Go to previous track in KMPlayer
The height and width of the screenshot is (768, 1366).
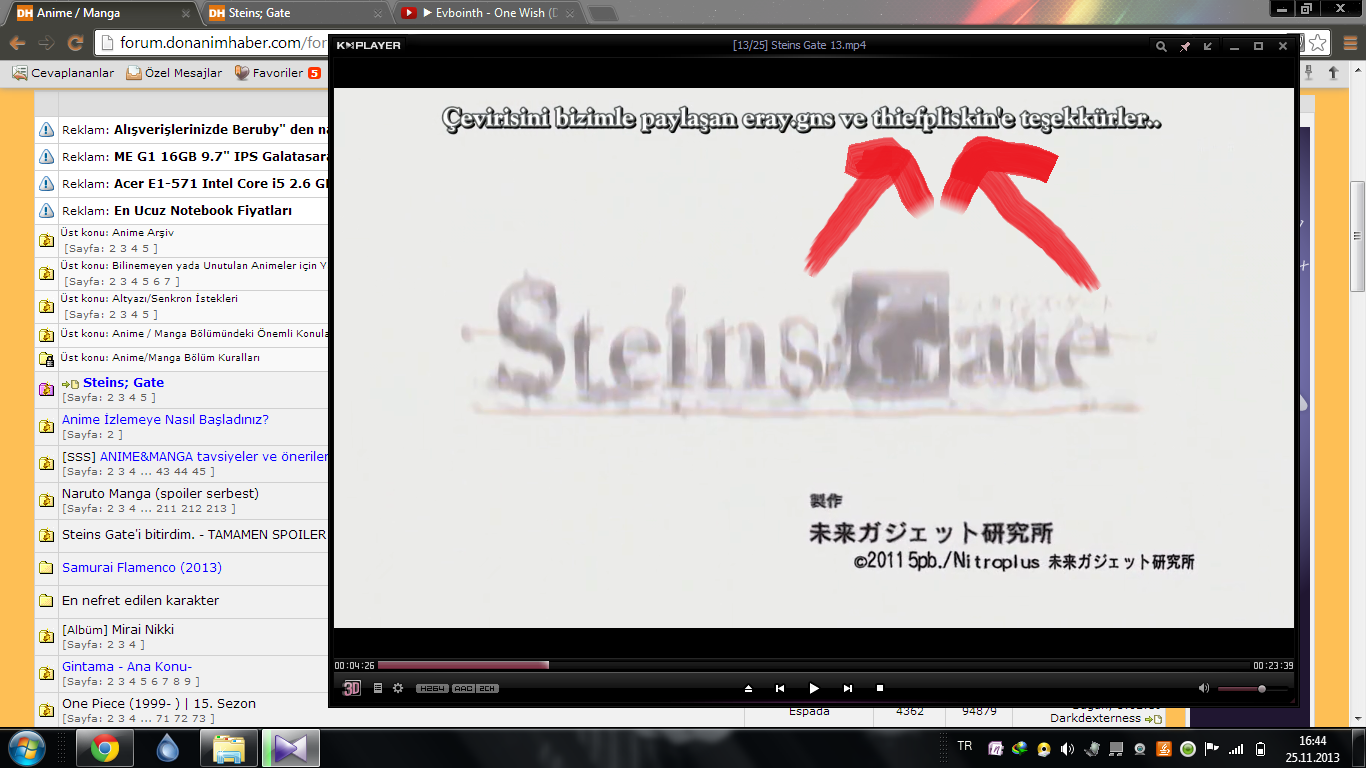pyautogui.click(x=780, y=688)
